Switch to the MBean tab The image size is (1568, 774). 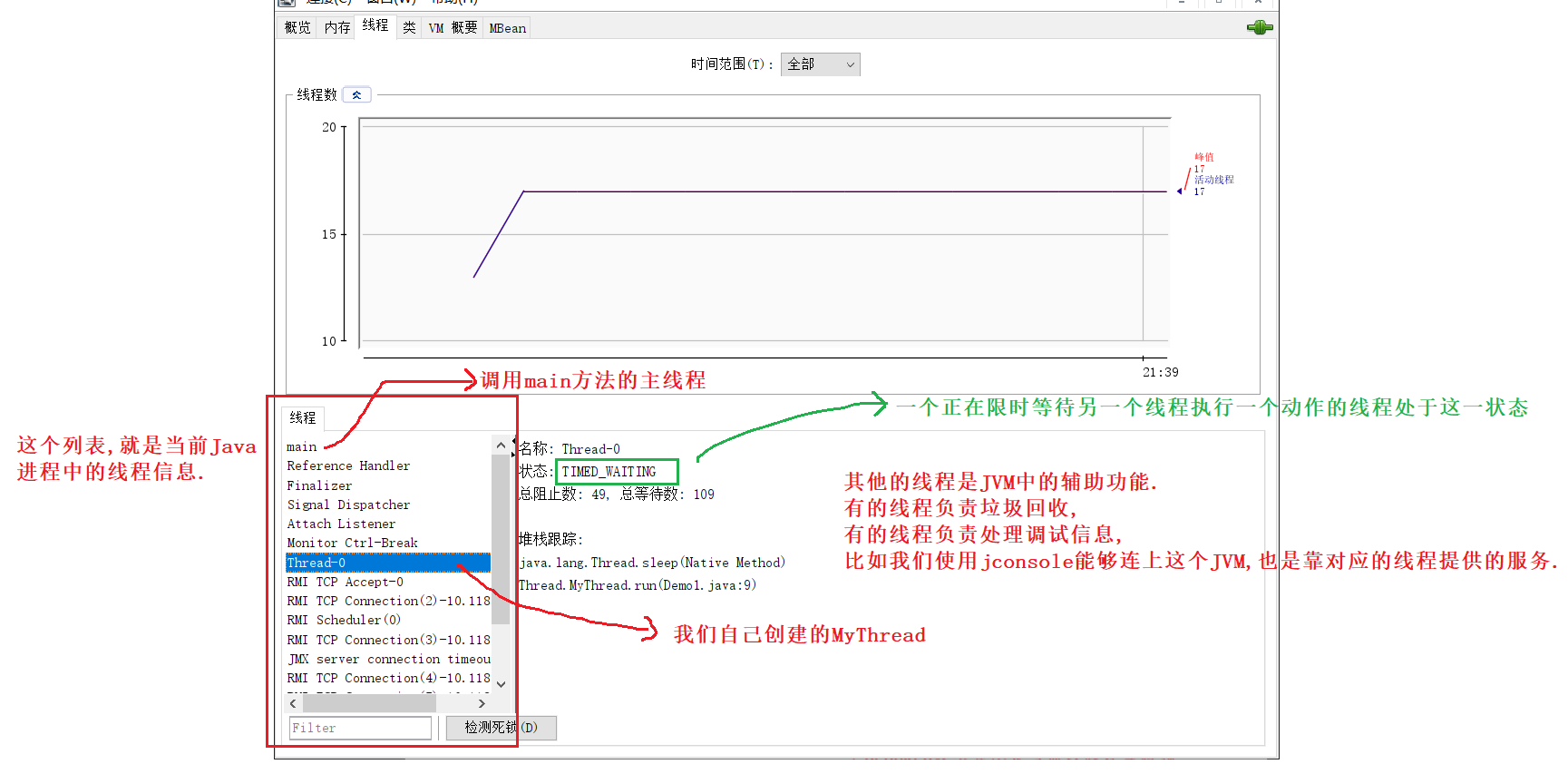507,28
